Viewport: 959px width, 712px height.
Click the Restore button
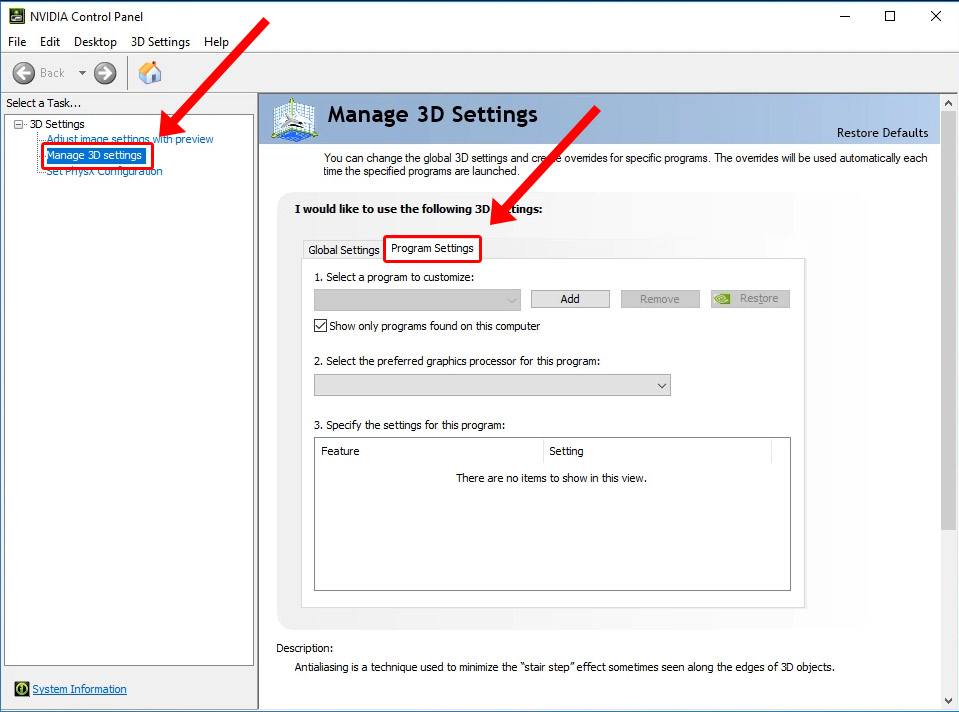(750, 299)
